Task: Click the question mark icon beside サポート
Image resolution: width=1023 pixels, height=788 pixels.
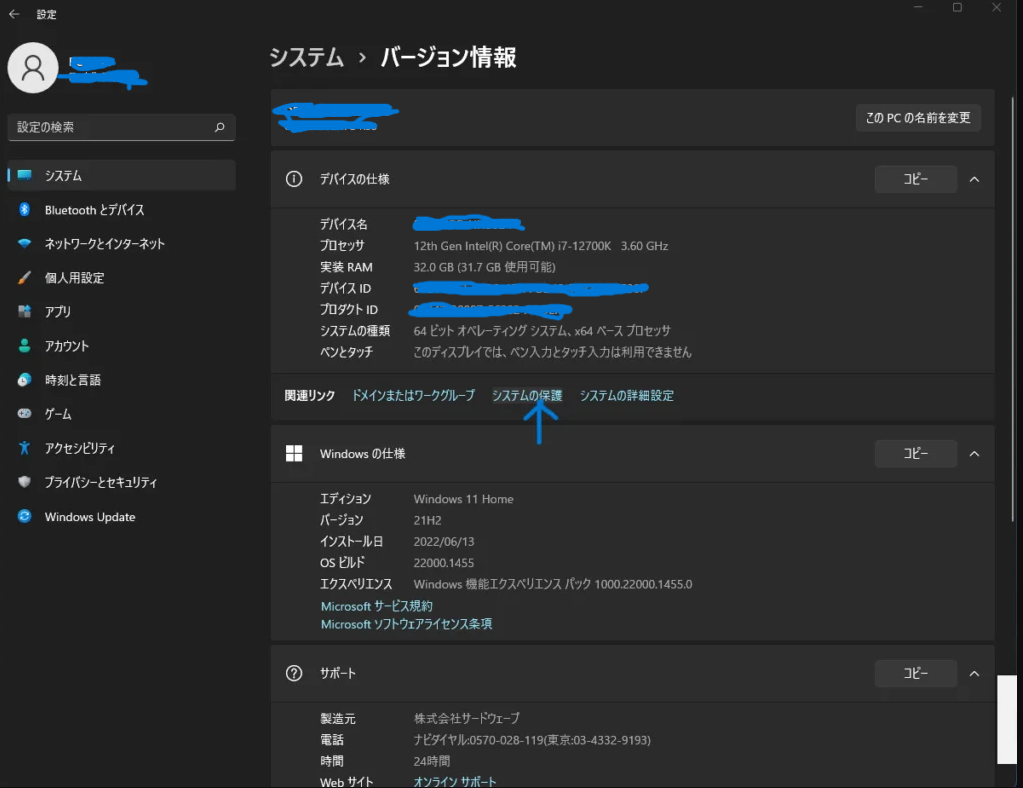Action: coord(294,673)
